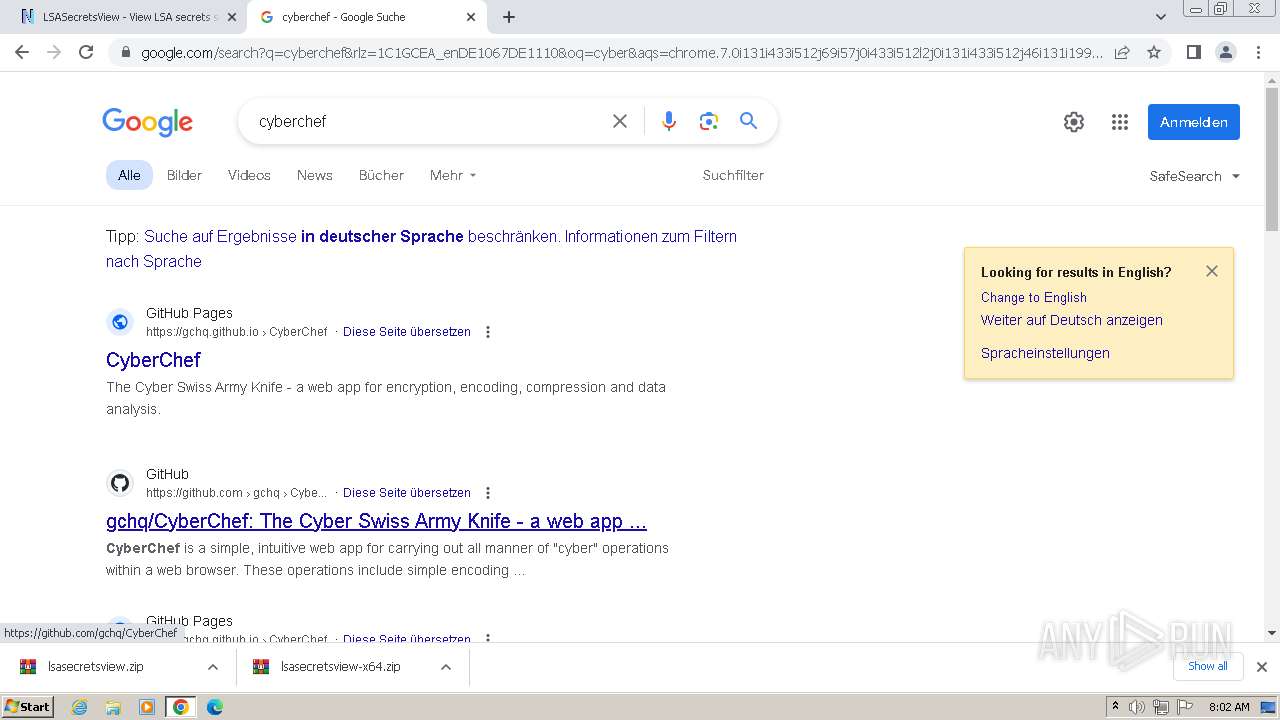Launch Internet Explorer from the taskbar
This screenshot has height=720, width=1280.
[80, 707]
